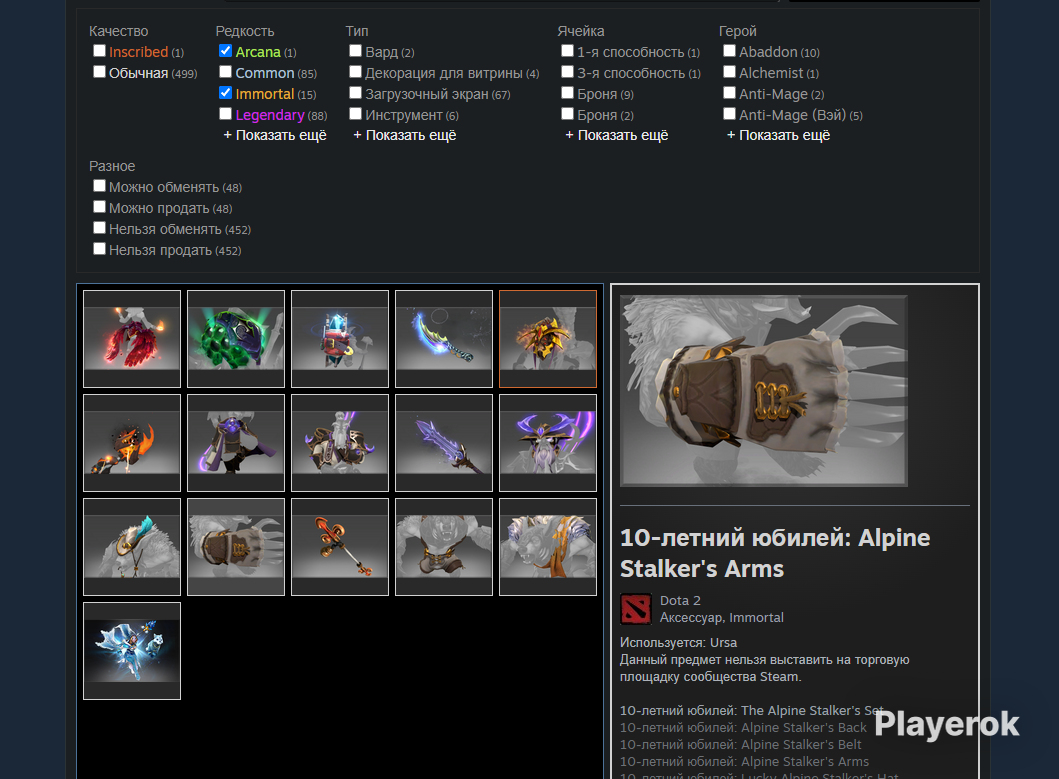Tick the Inscribed quality checkbox
The image size is (1059, 779).
99,51
